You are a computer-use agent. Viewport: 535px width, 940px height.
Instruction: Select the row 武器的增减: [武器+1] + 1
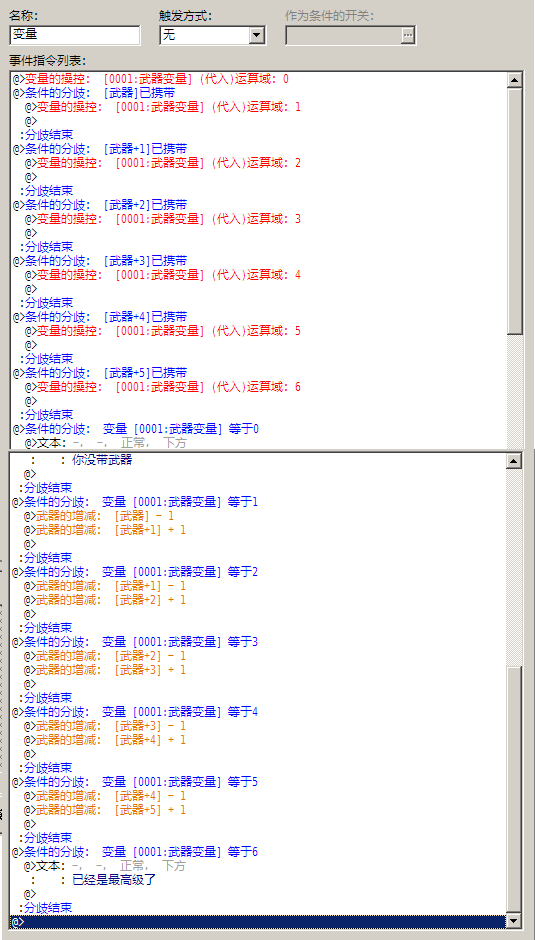click(x=259, y=530)
